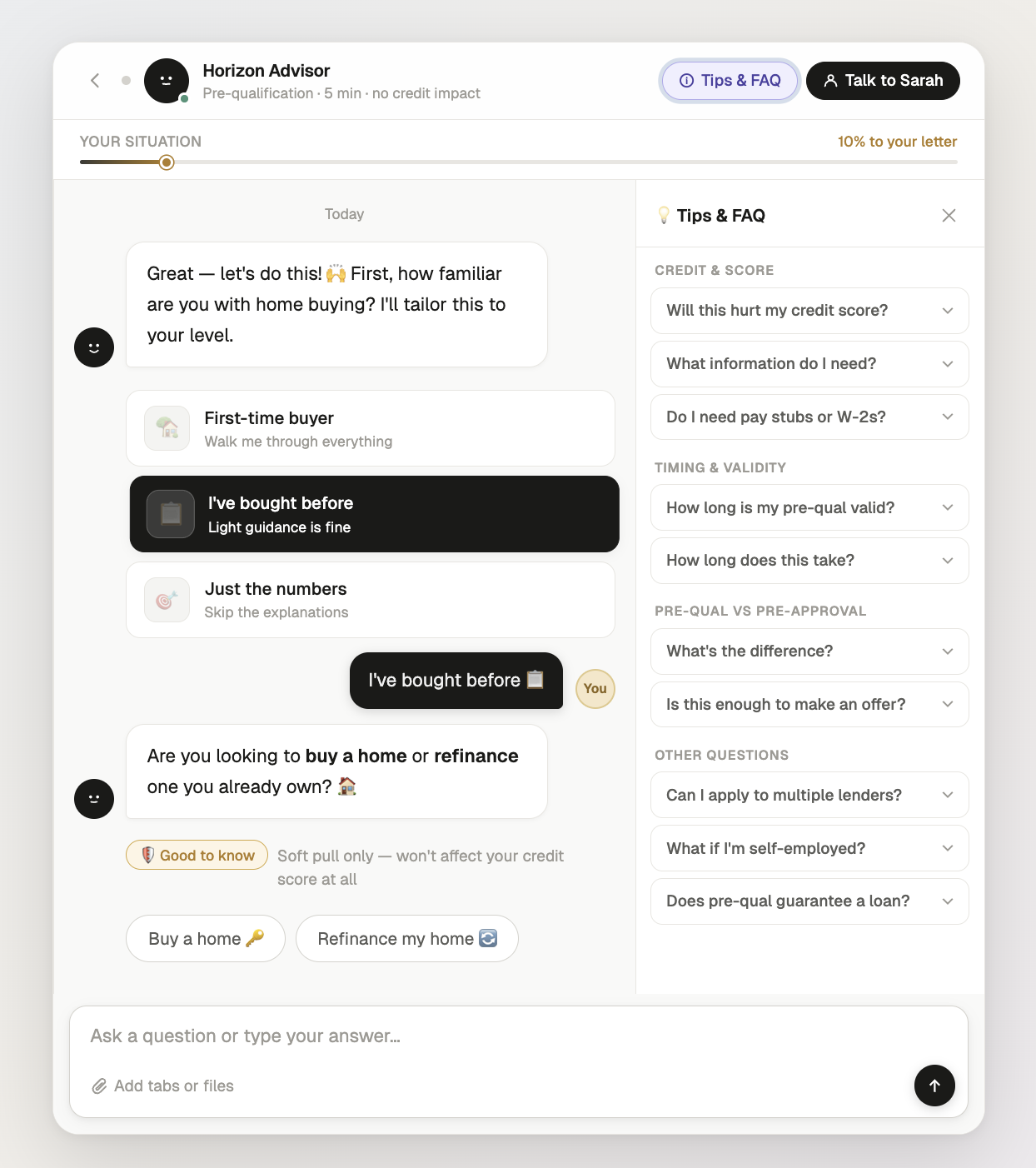1036x1168 pixels.
Task: Expand the Will this hurt my credit score question
Action: coord(809,311)
